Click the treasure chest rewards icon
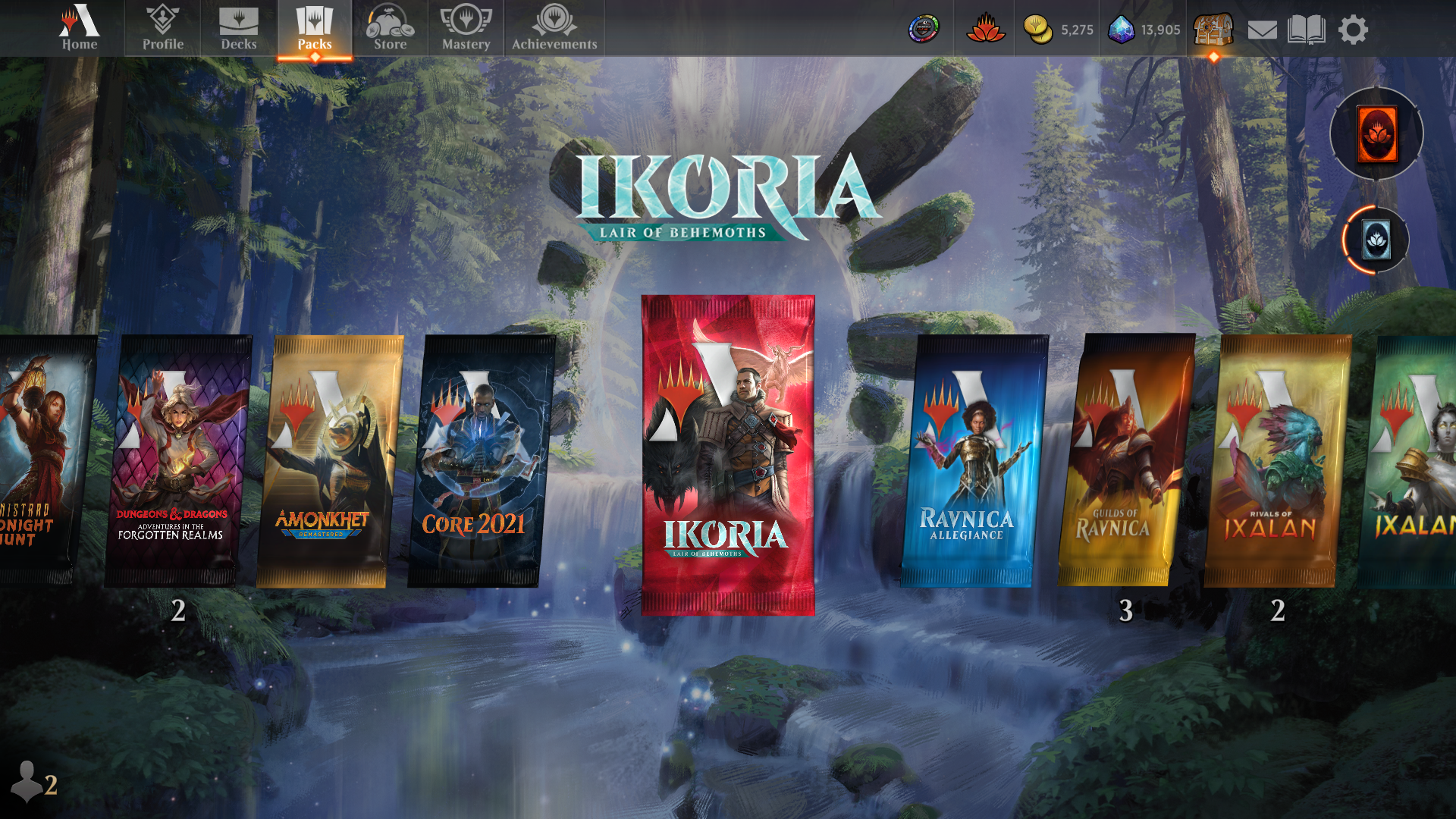This screenshot has height=819, width=1456. [1213, 30]
